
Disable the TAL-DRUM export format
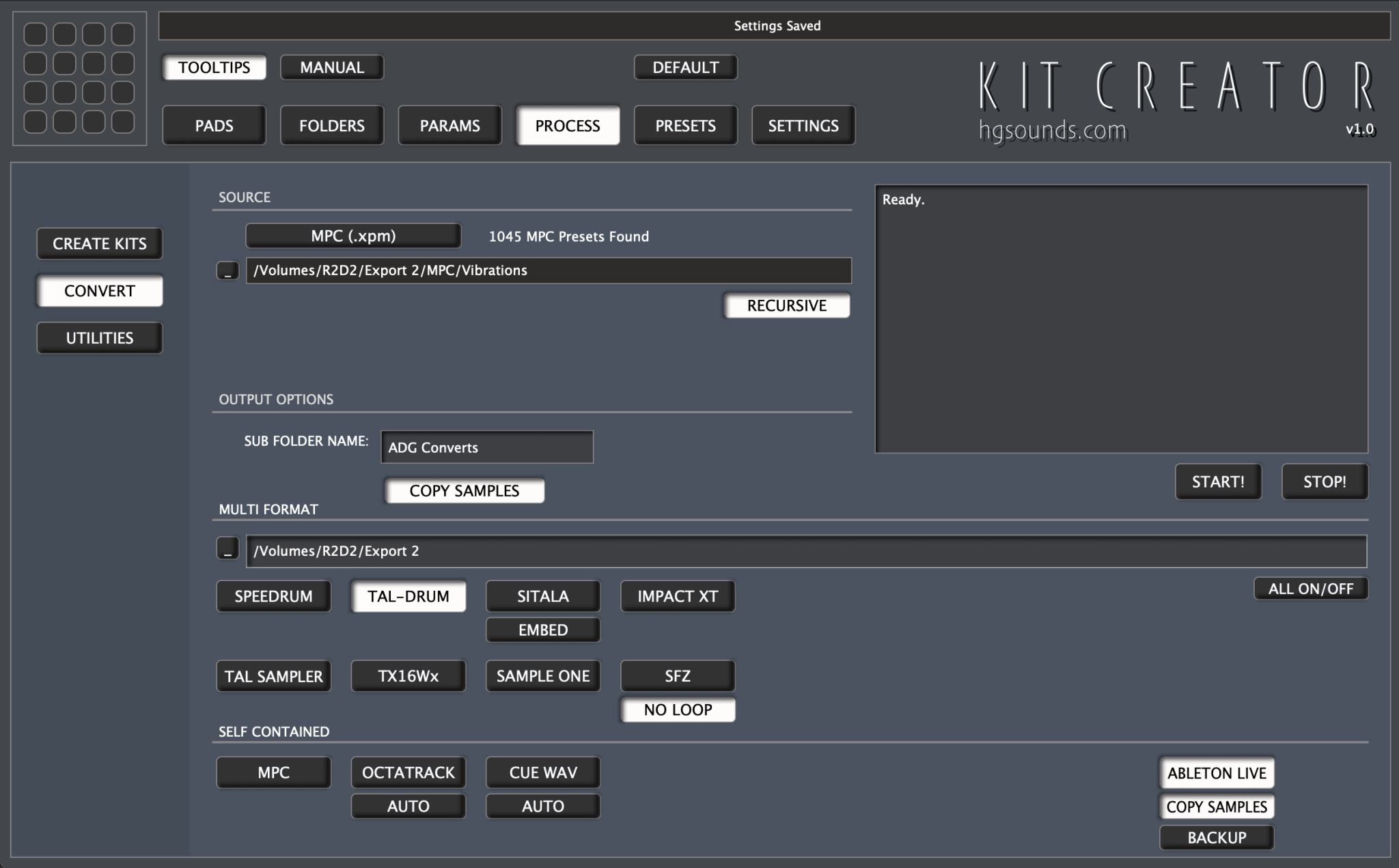408,596
